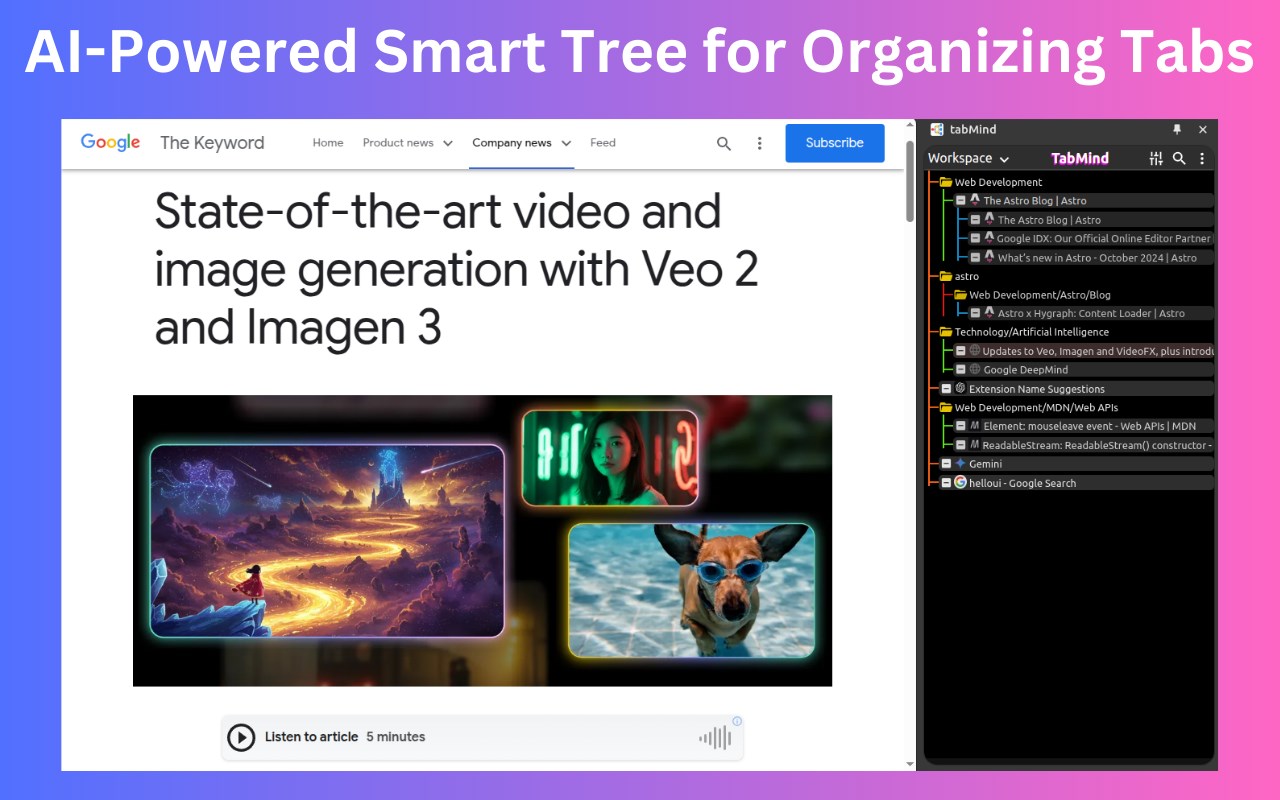Go to Home in The Keyword nav

click(x=328, y=143)
